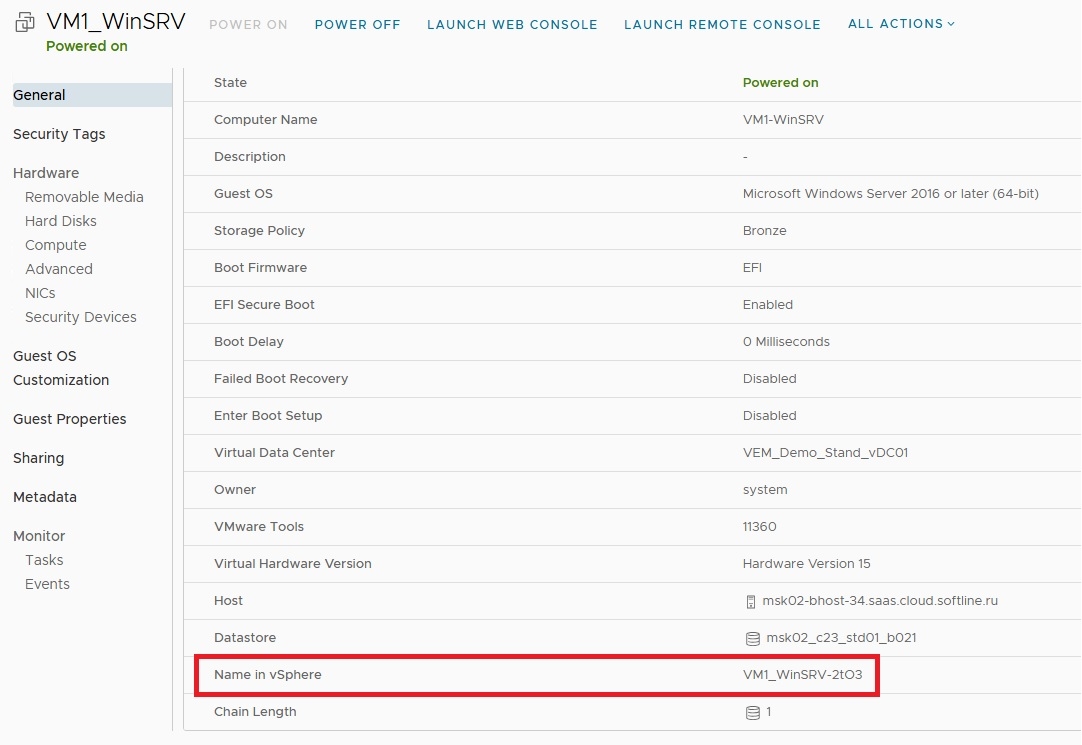Click the Boot Firmware value EFI
This screenshot has width=1082, height=745.
pyautogui.click(x=752, y=268)
